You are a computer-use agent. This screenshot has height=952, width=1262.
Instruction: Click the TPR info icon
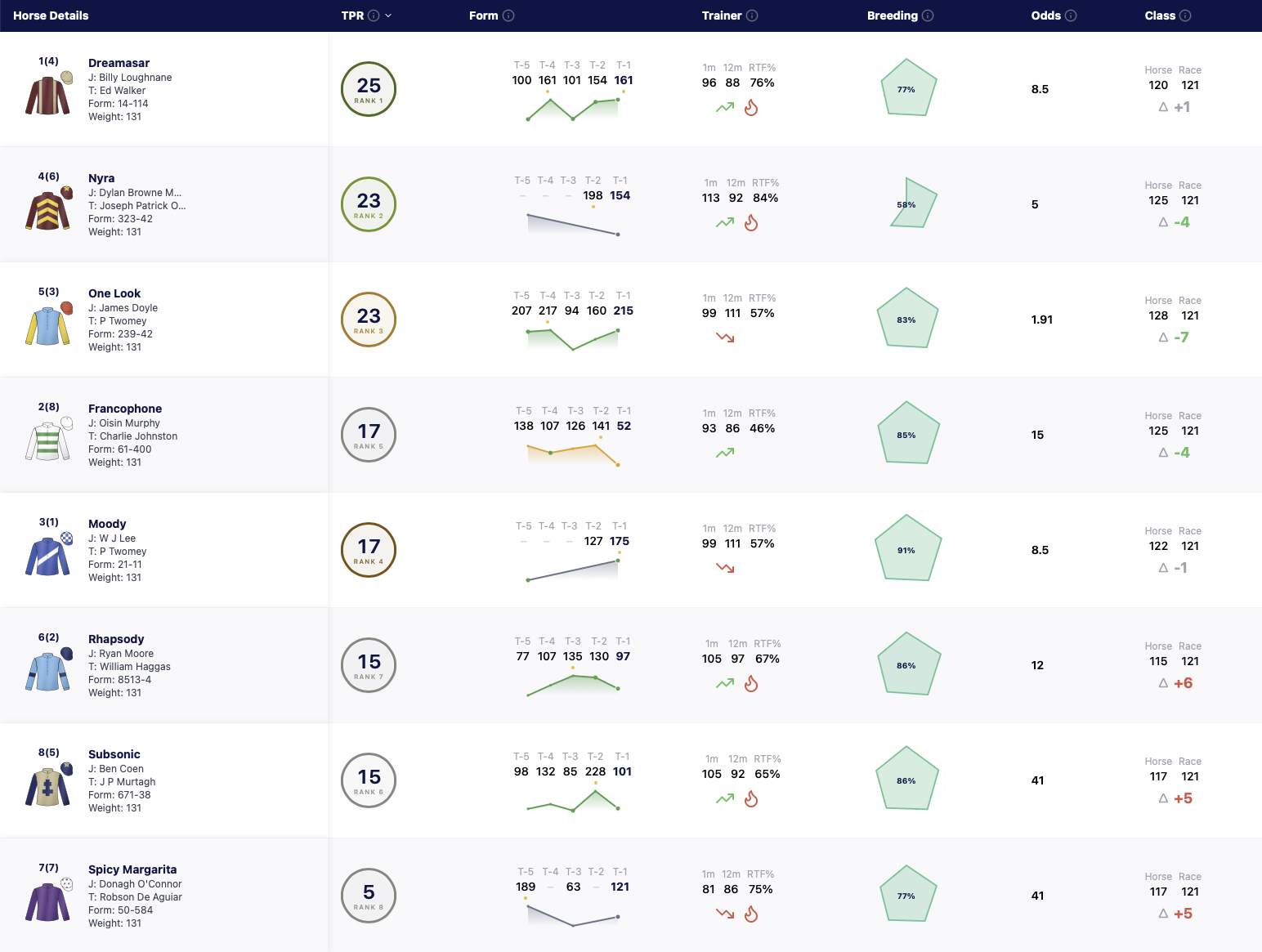click(374, 16)
